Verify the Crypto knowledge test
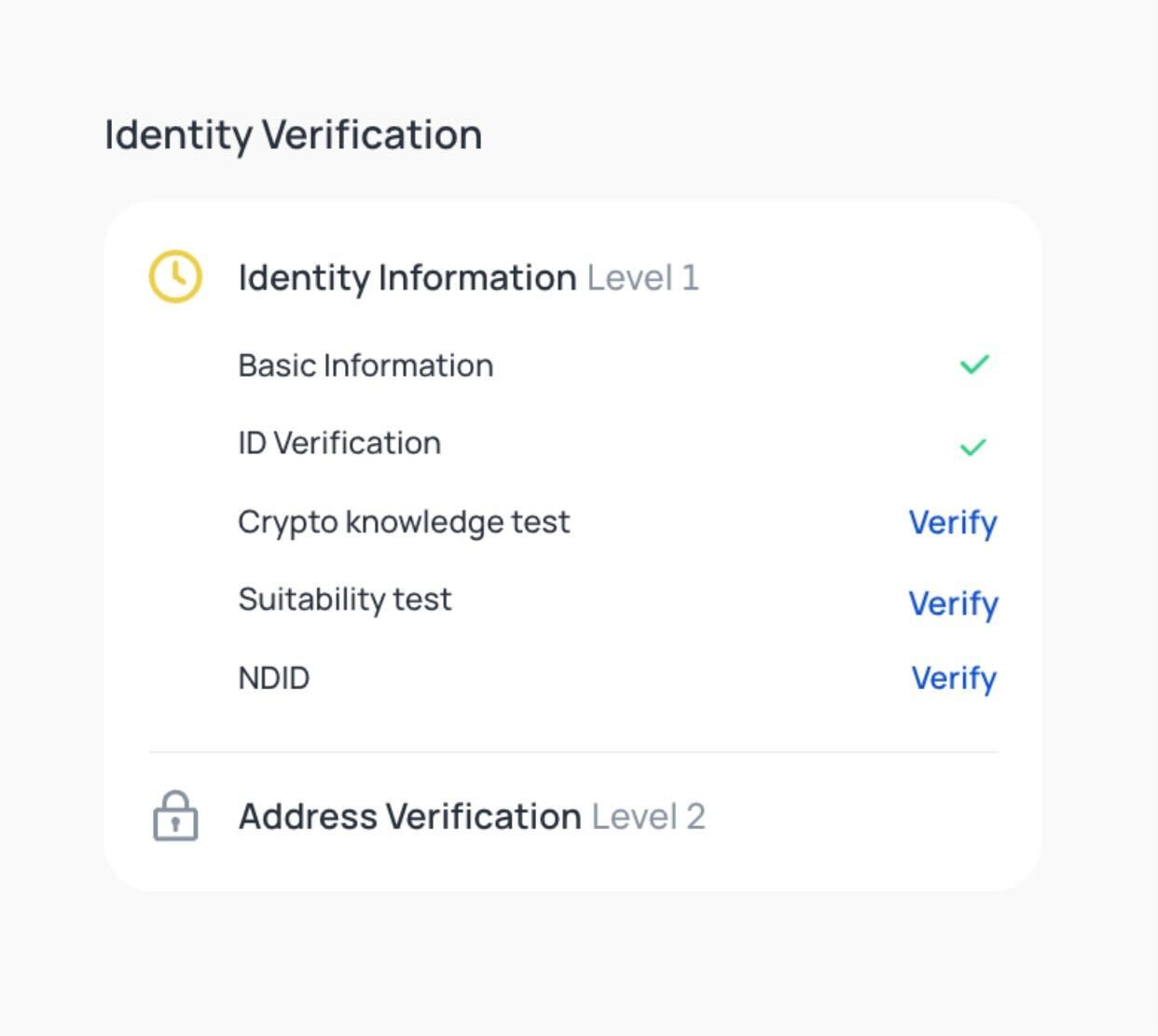Viewport: 1158px width, 1036px height. click(x=953, y=523)
